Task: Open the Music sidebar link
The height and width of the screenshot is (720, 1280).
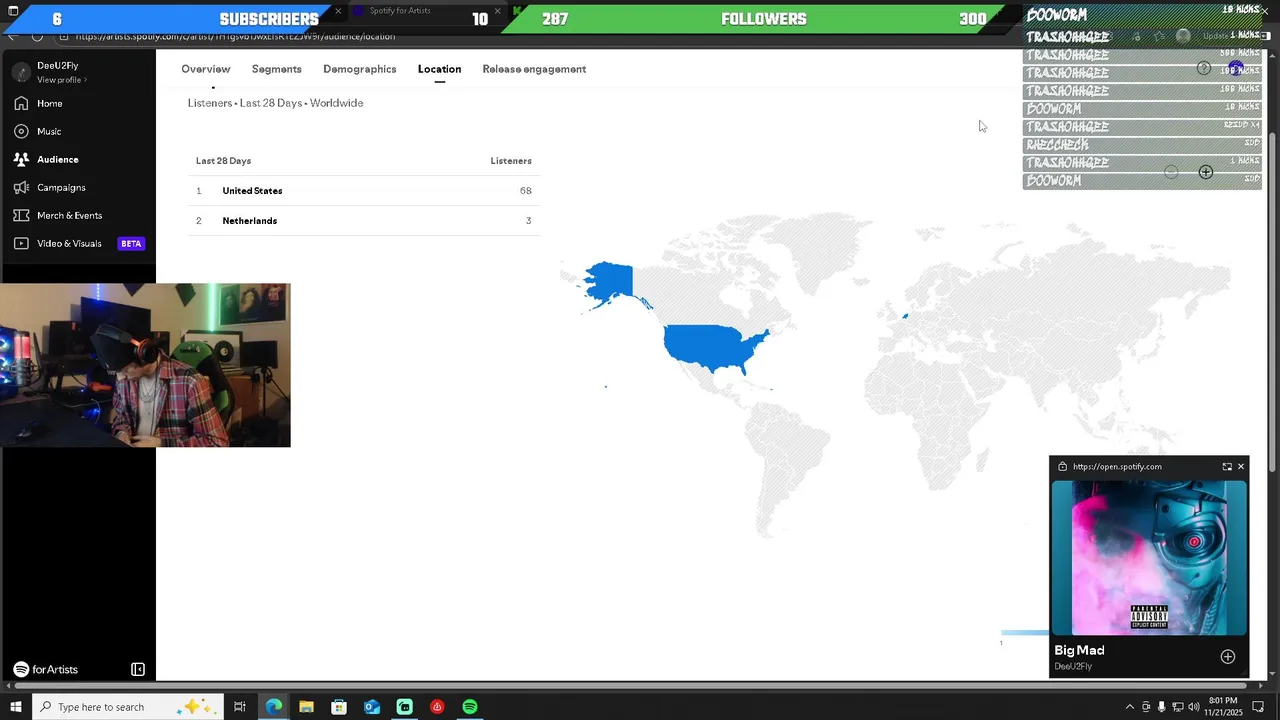Action: click(x=49, y=131)
